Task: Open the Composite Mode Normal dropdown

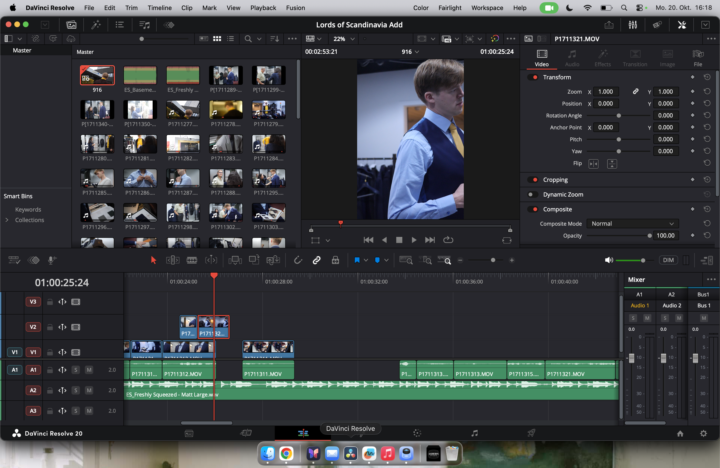Action: pos(632,224)
